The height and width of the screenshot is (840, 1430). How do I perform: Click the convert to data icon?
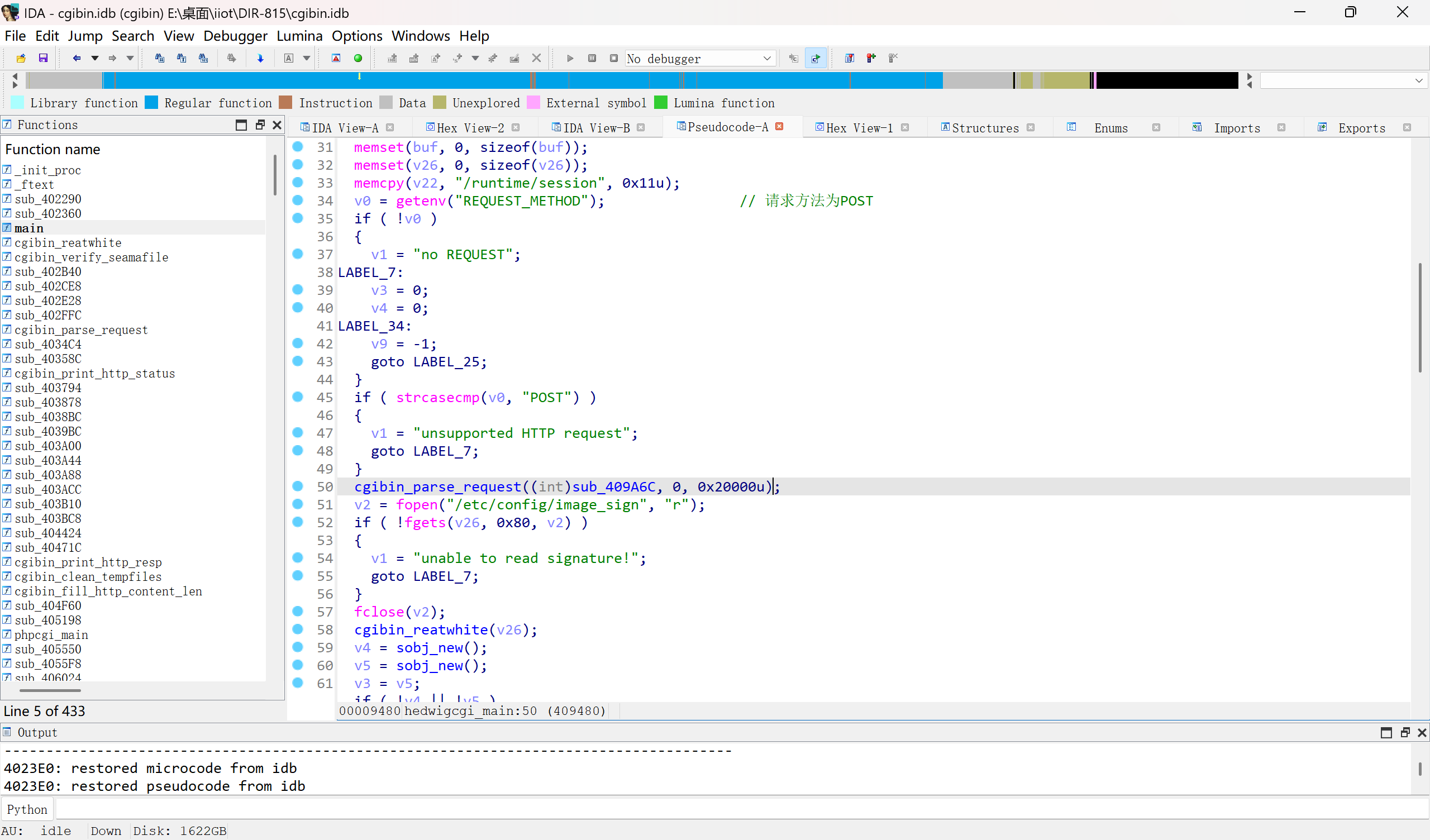tap(414, 59)
